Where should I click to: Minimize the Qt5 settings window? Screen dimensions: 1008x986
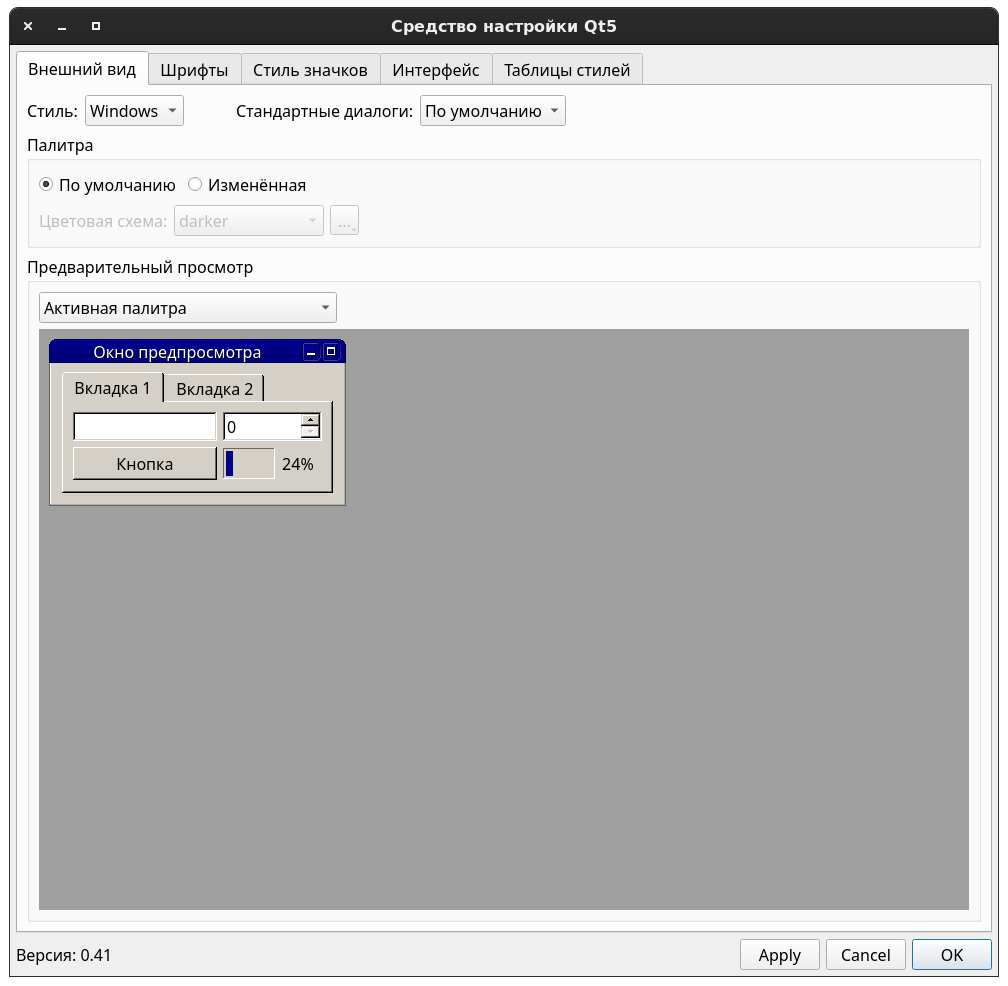tap(62, 26)
